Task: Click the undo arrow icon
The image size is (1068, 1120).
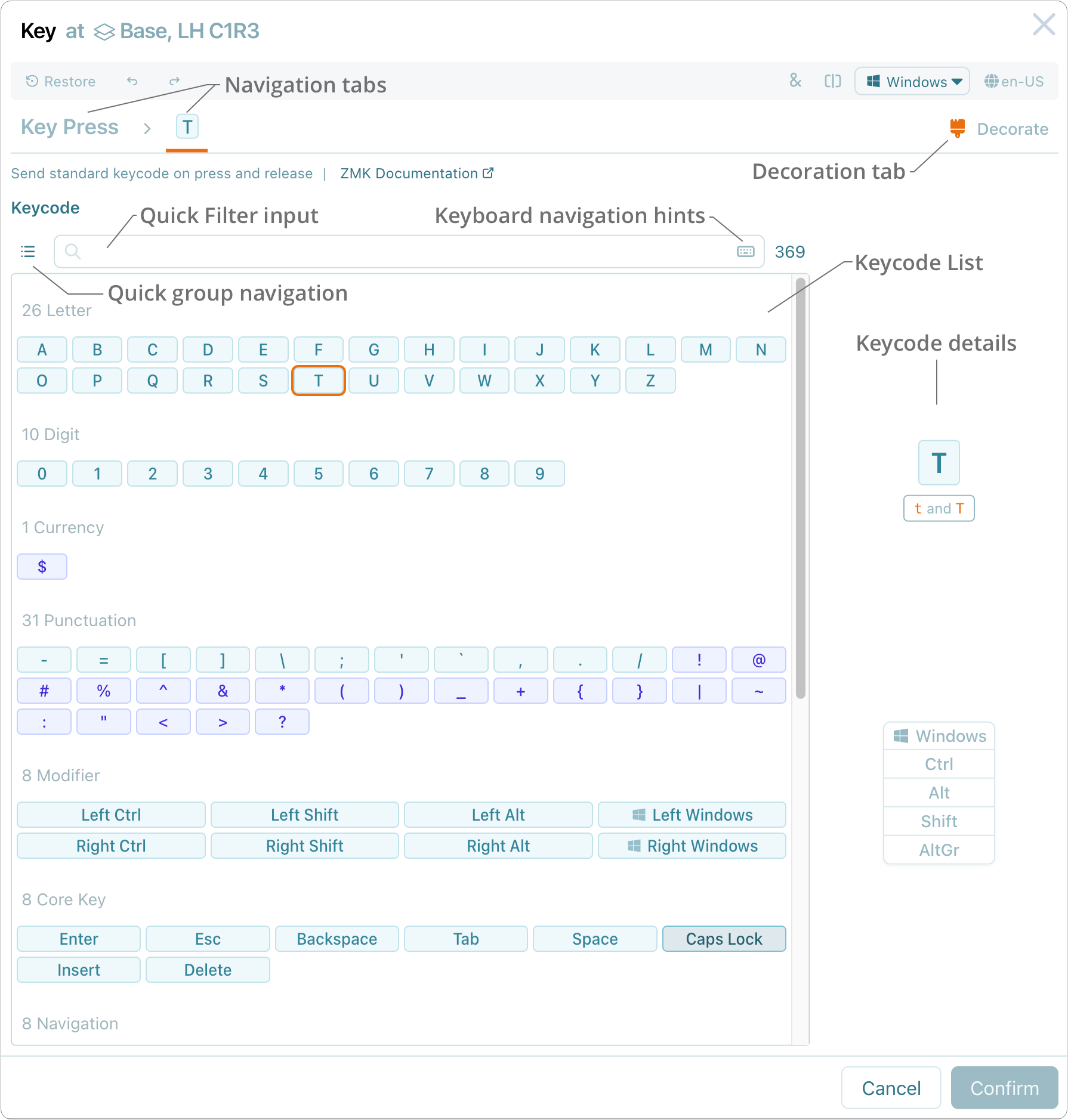Action: pyautogui.click(x=132, y=81)
